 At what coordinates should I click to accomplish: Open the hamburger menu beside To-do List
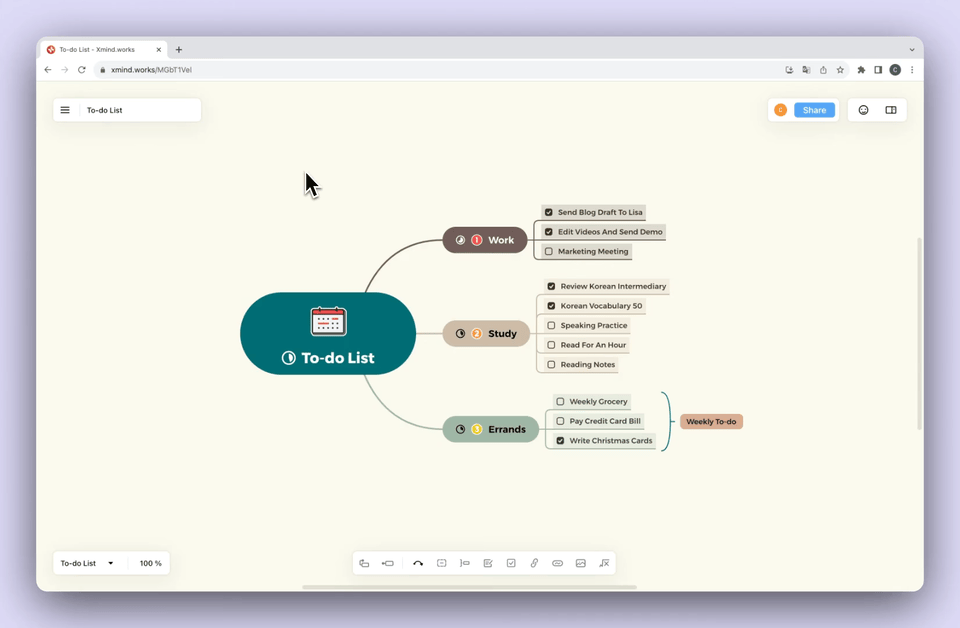(65, 110)
